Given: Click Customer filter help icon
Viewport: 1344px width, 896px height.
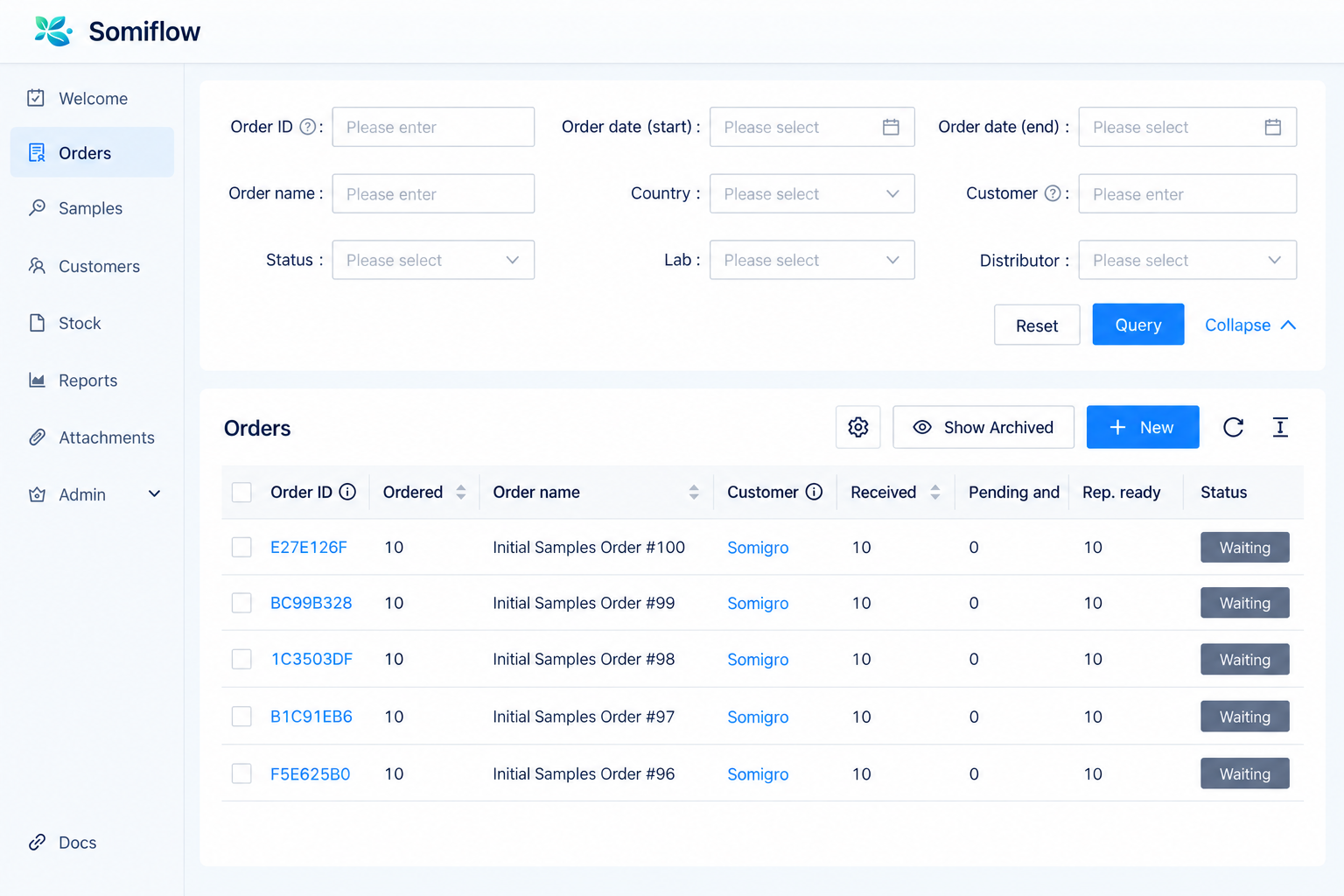Looking at the screenshot, I should click(x=1053, y=193).
